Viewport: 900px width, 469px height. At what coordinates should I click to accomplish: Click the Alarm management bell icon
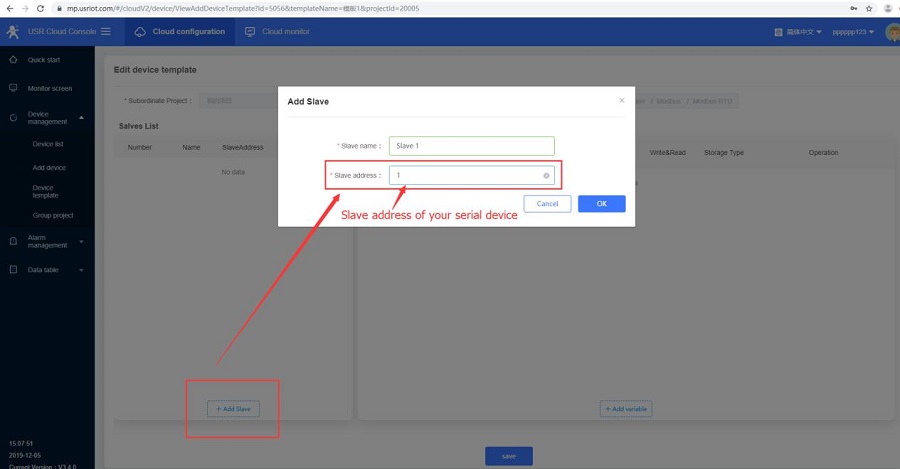click(13, 241)
